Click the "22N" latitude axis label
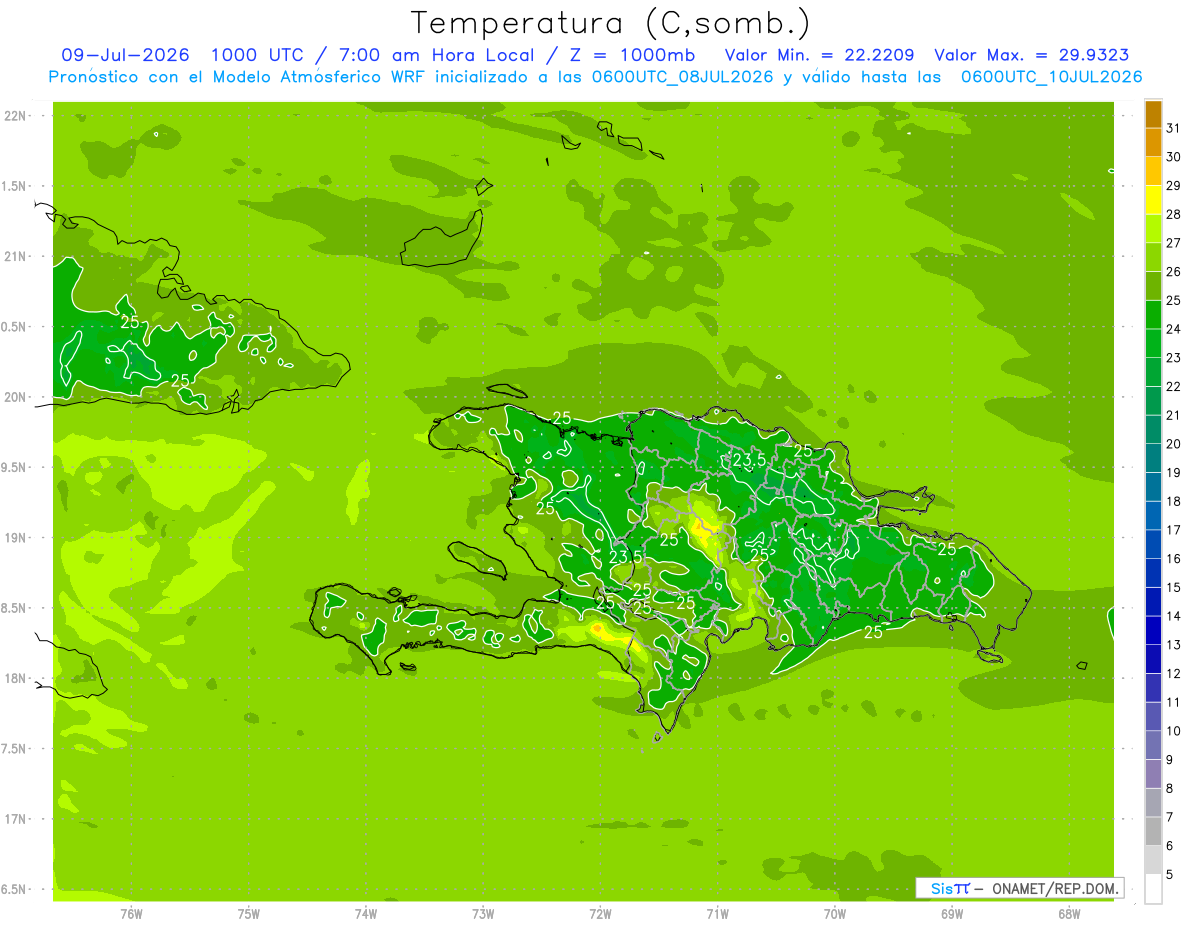 (14, 116)
